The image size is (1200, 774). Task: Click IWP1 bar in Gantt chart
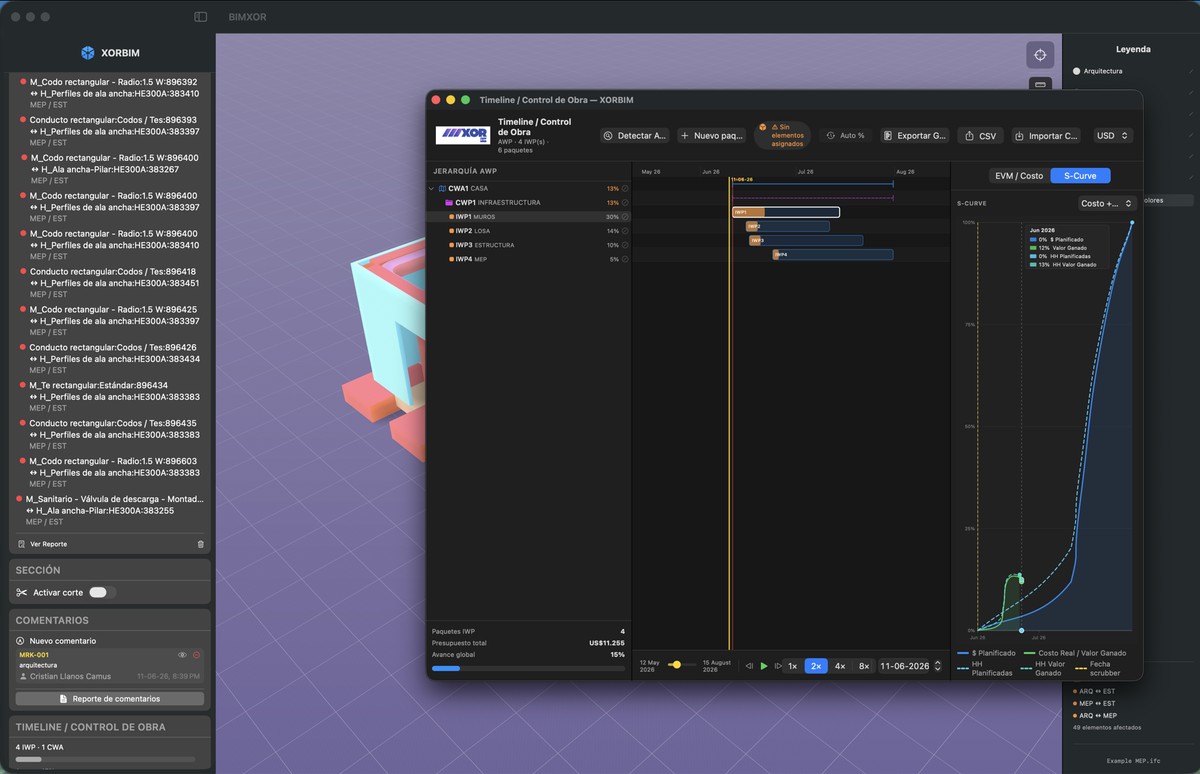[786, 212]
